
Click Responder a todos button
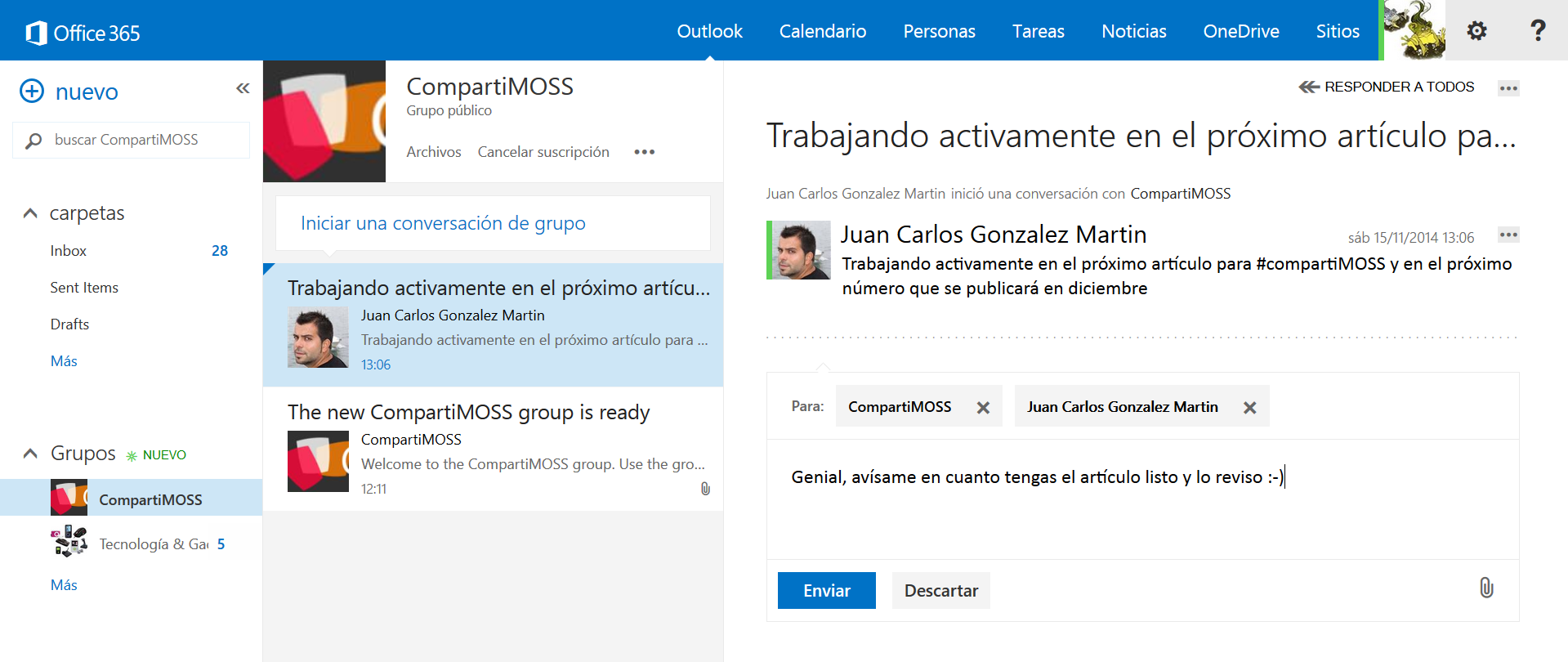click(1387, 87)
